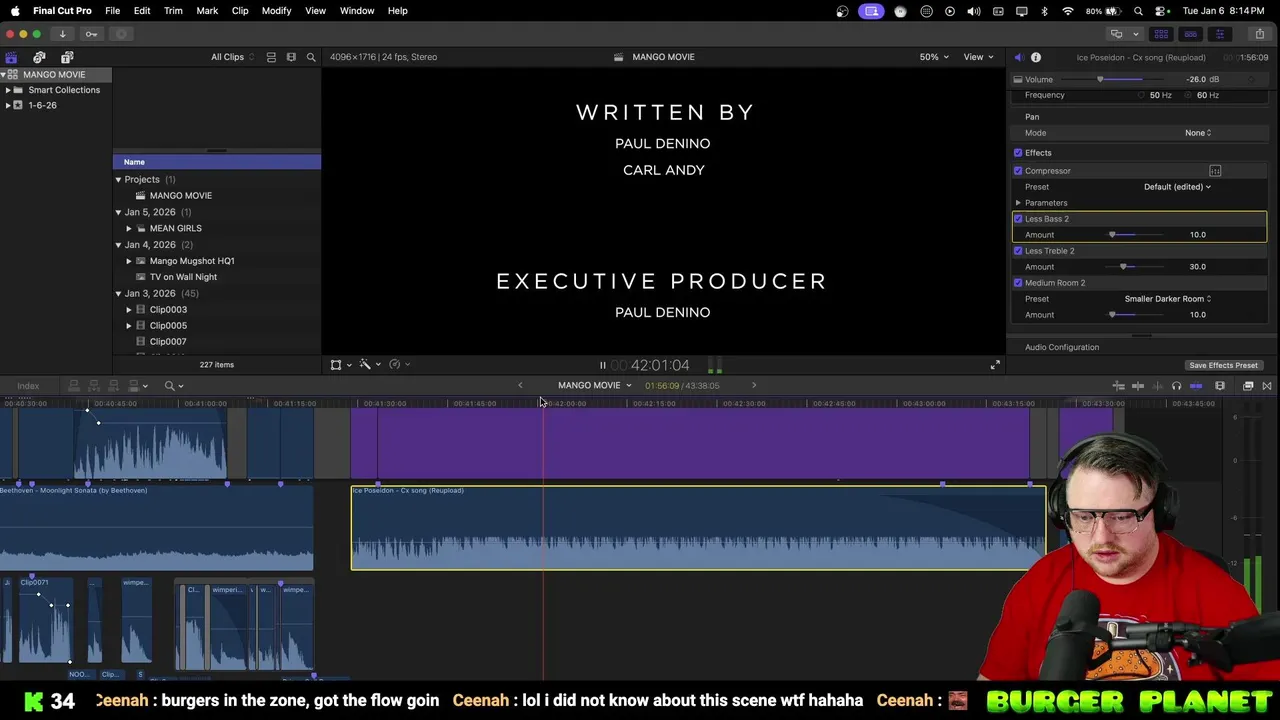The height and width of the screenshot is (720, 1280).
Task: Open the Libraries sidebar clapperboard icon
Action: point(11,57)
